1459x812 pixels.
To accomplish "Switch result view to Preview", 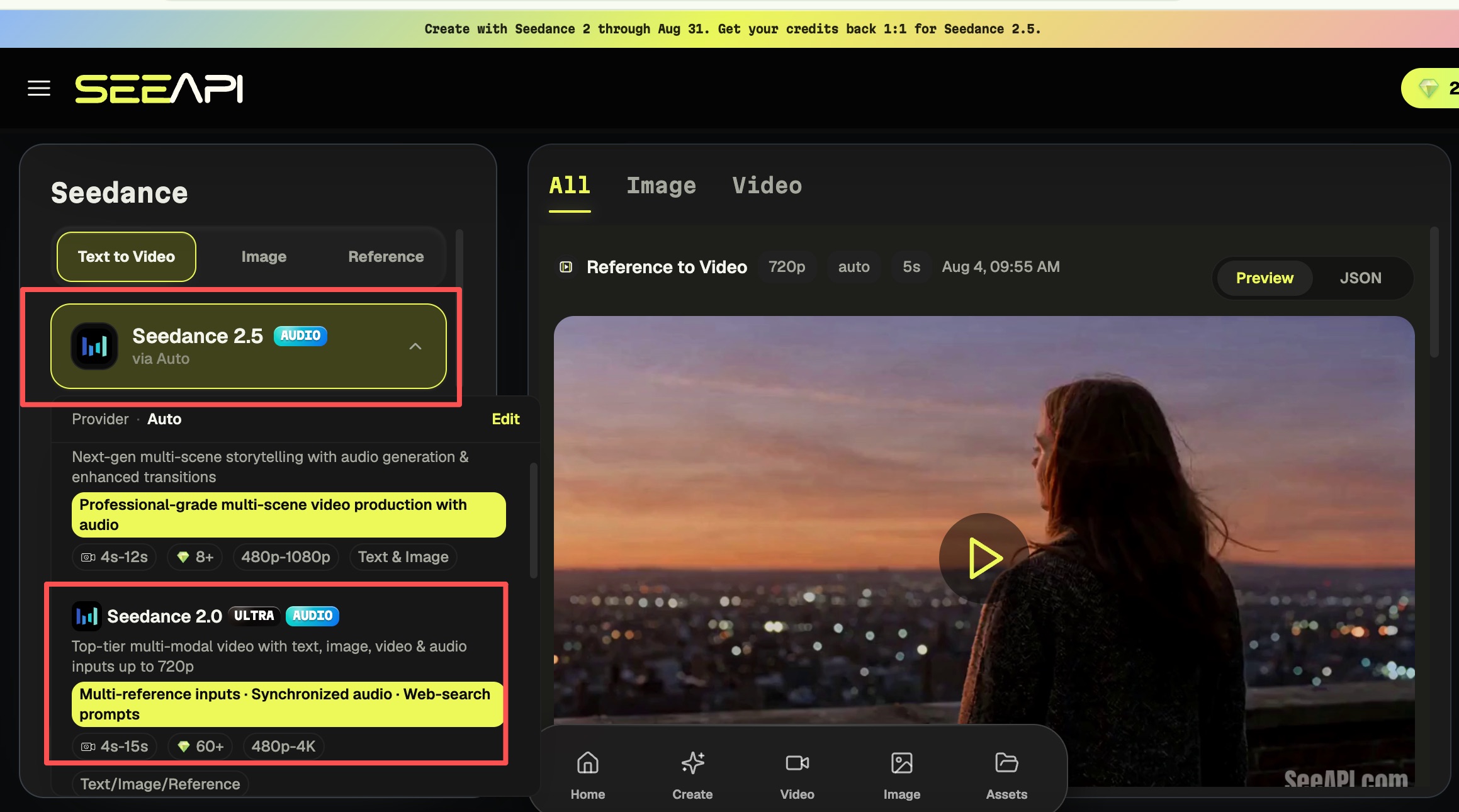I will coord(1265,278).
